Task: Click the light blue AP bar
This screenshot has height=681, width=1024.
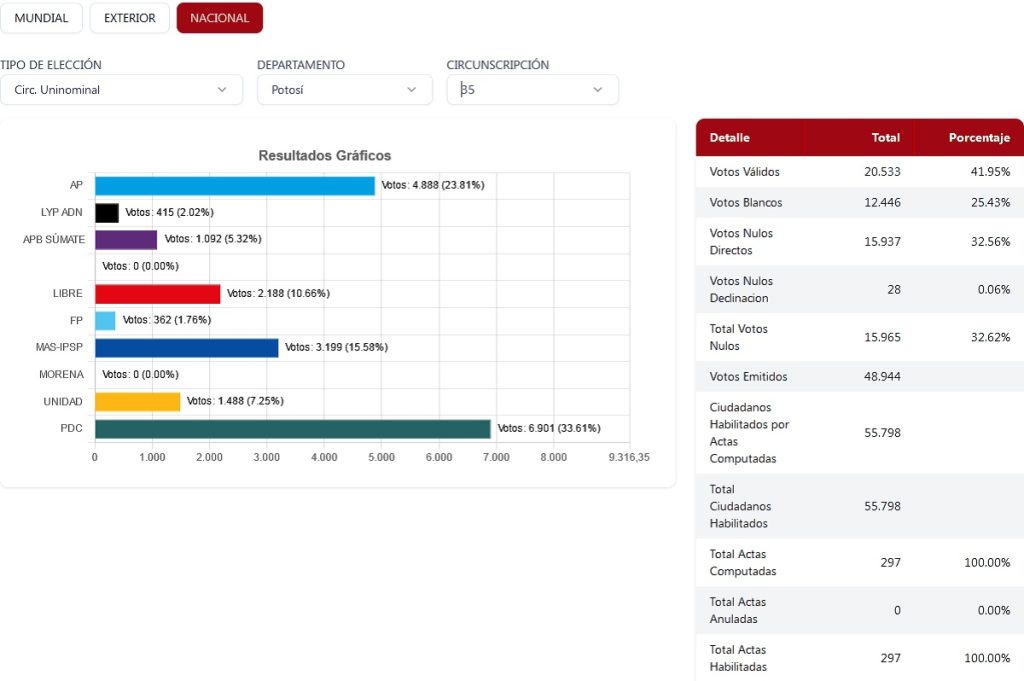Action: coord(234,186)
